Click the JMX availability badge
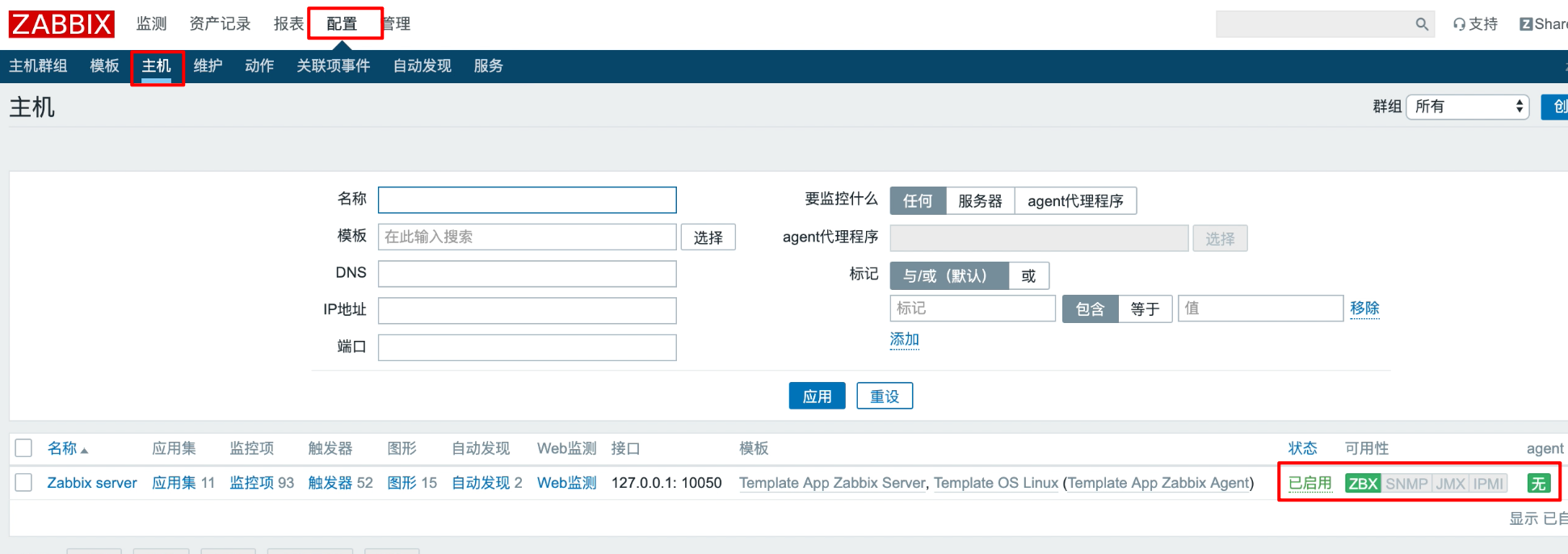This screenshot has width=1568, height=554. [x=1450, y=484]
